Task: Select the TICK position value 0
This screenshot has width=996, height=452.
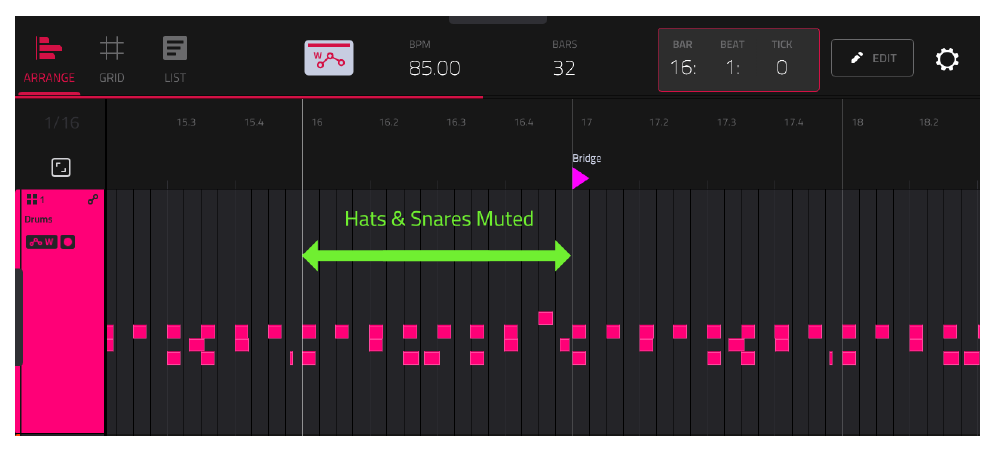Action: (x=782, y=67)
